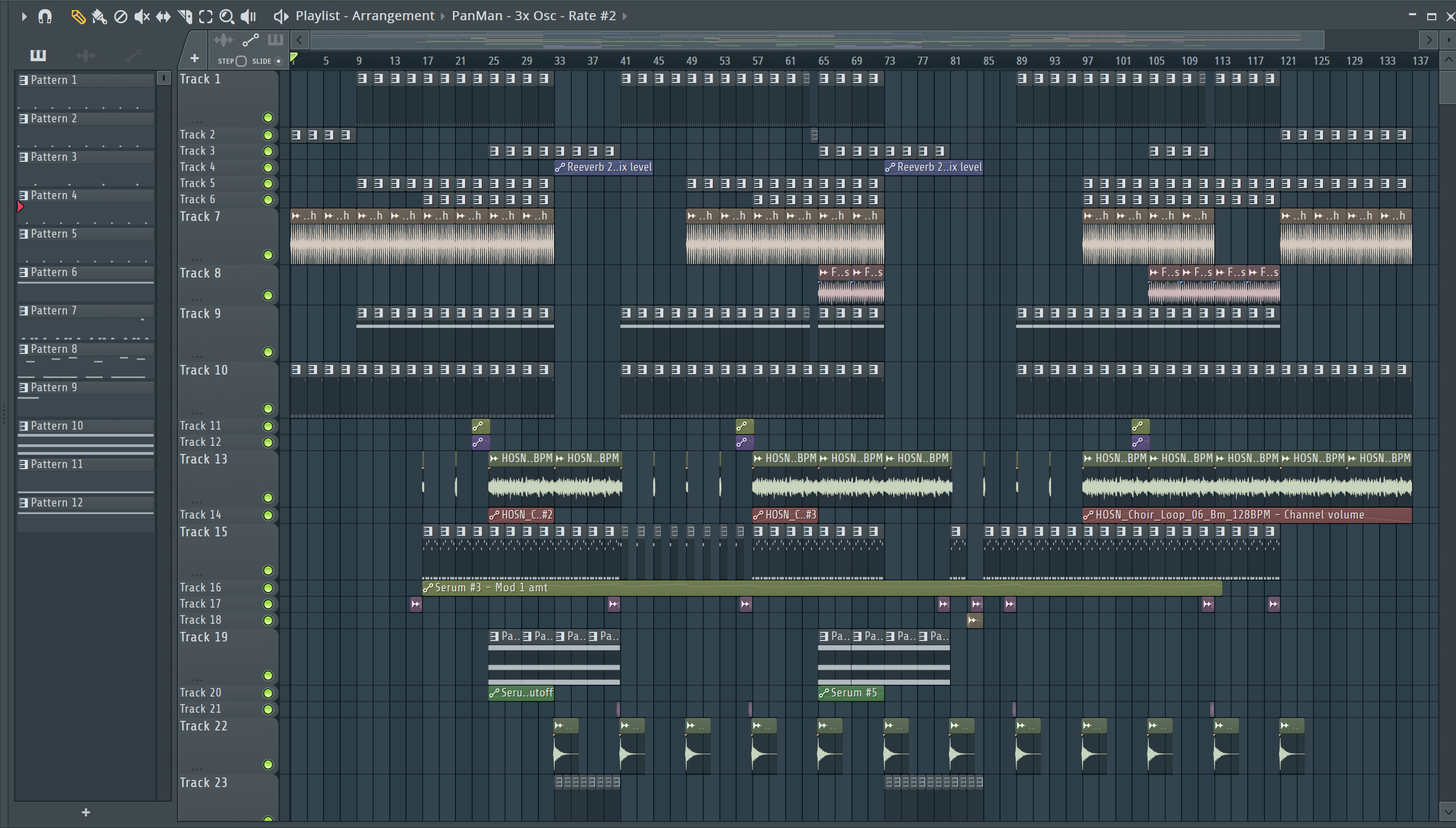Open the Playlist - Arrangement breadcrumb
The height and width of the screenshot is (828, 1456).
(365, 16)
